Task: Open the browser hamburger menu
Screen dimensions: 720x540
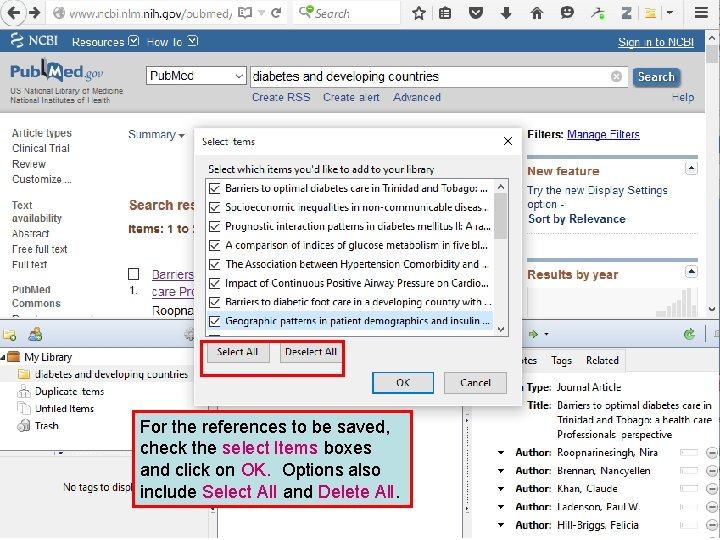Action: coord(701,13)
